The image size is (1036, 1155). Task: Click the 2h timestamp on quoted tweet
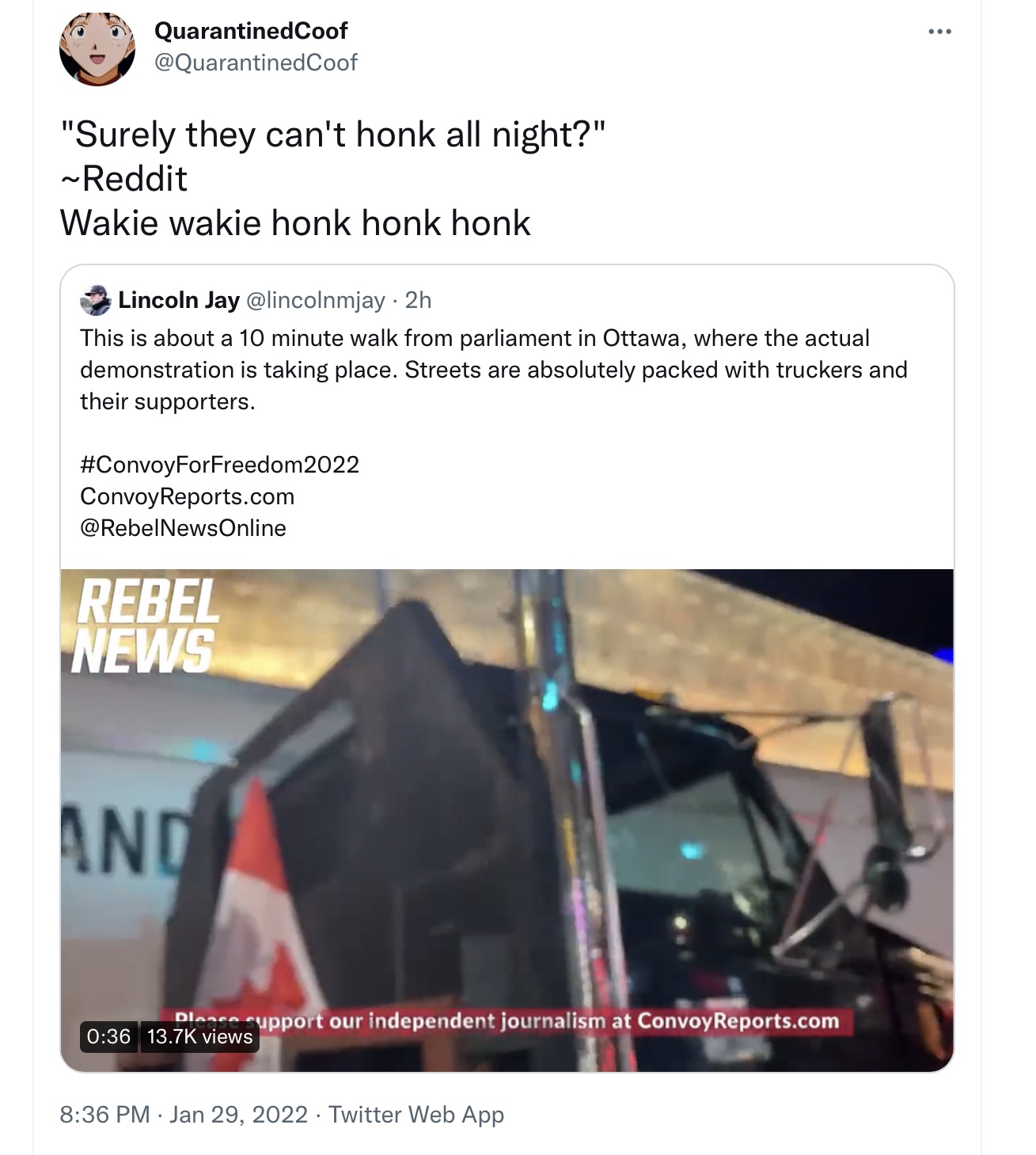(418, 300)
